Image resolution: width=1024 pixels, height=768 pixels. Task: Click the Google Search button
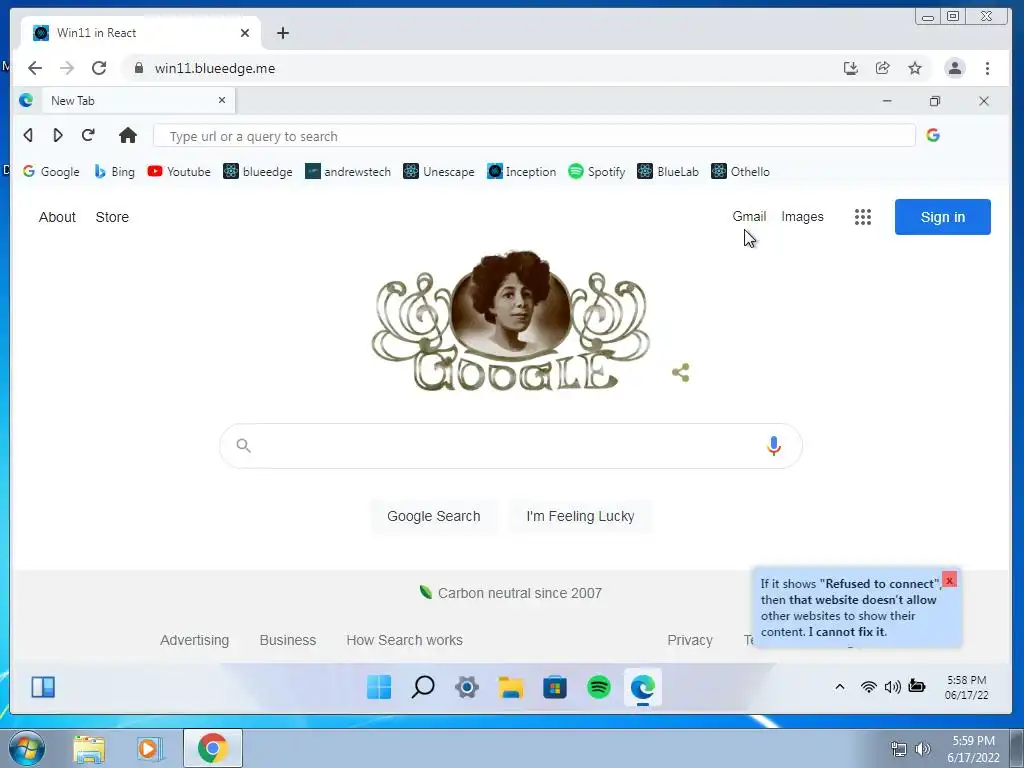(x=434, y=516)
